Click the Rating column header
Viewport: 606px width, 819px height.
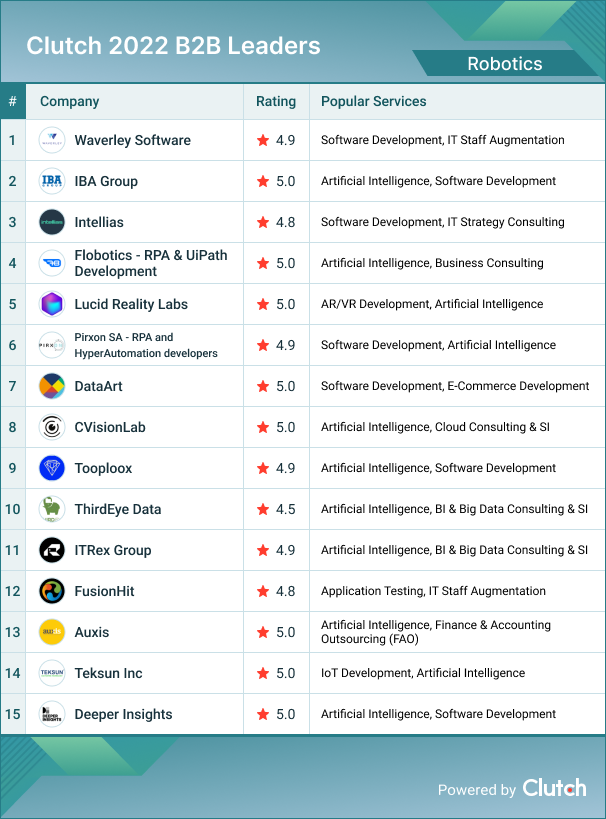point(276,101)
